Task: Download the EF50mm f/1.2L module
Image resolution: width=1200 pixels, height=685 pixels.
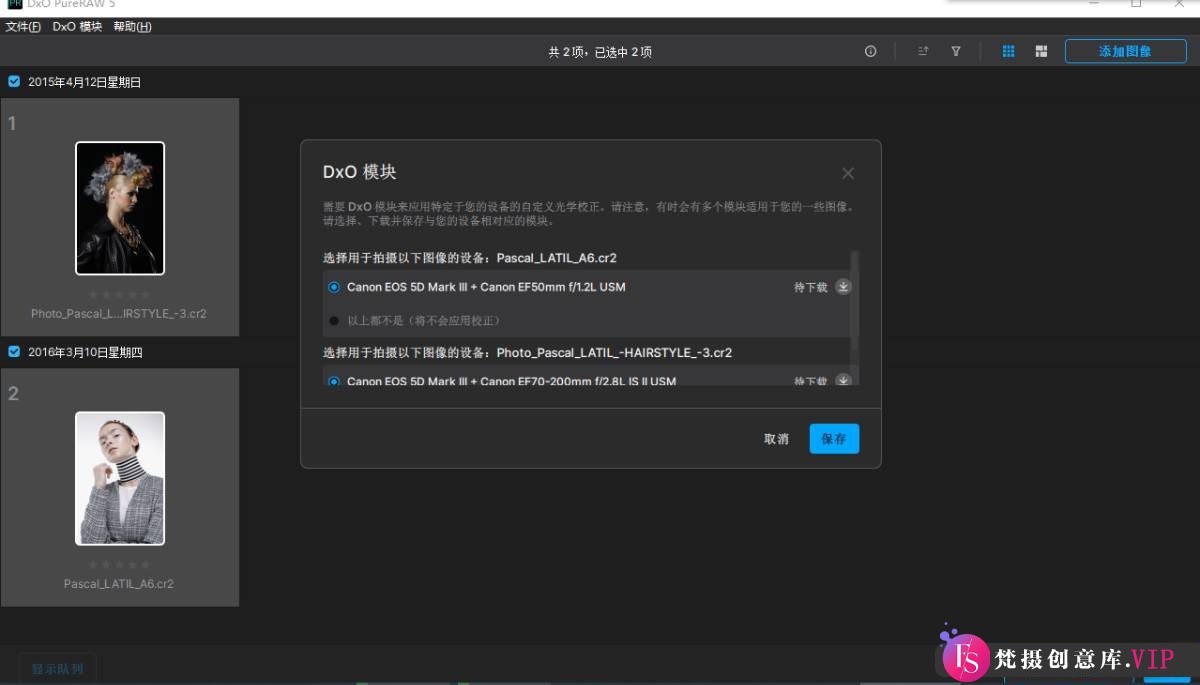Action: (843, 287)
